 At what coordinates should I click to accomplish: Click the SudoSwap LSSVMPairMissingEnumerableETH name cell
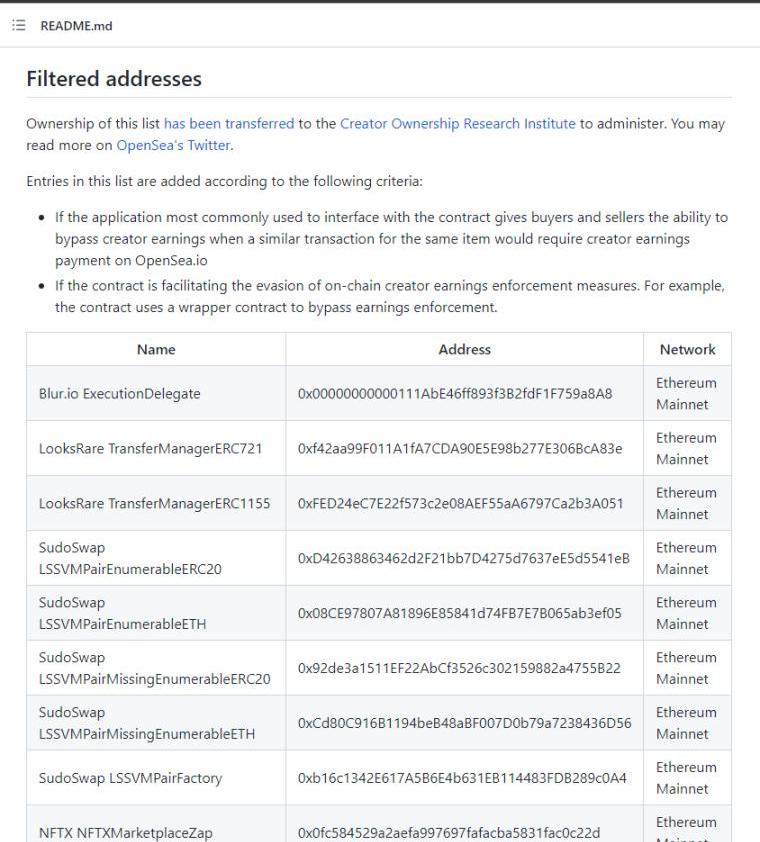146,723
